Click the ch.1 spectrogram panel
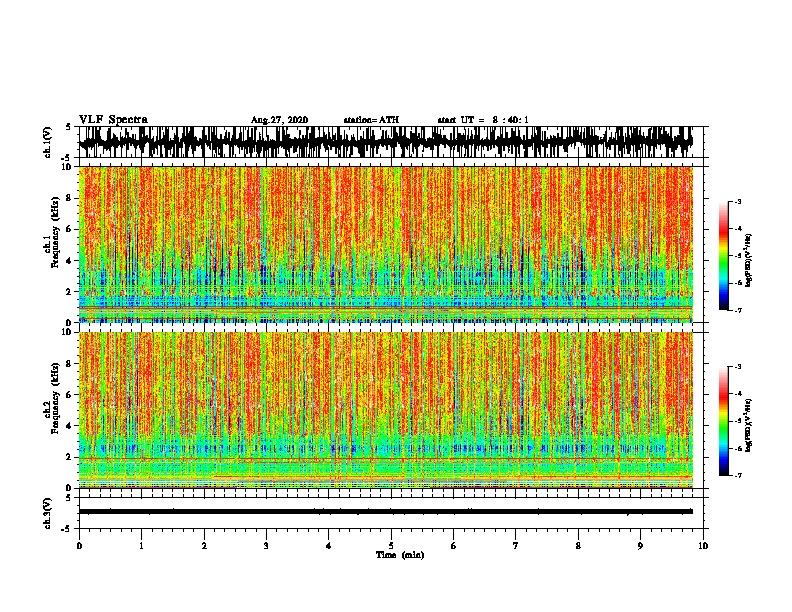Screen dimensions: 792x612 pyautogui.click(x=386, y=244)
